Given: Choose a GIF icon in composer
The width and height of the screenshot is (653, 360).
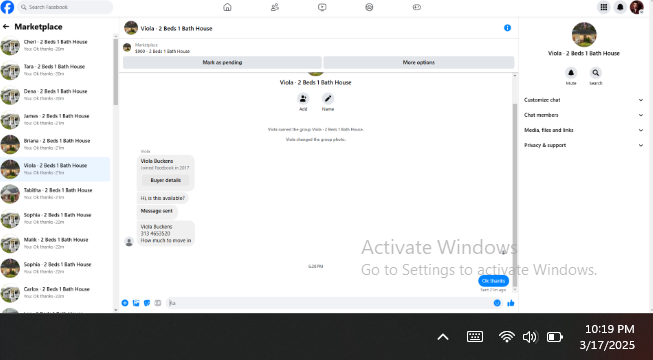Looking at the screenshot, I should 157,303.
